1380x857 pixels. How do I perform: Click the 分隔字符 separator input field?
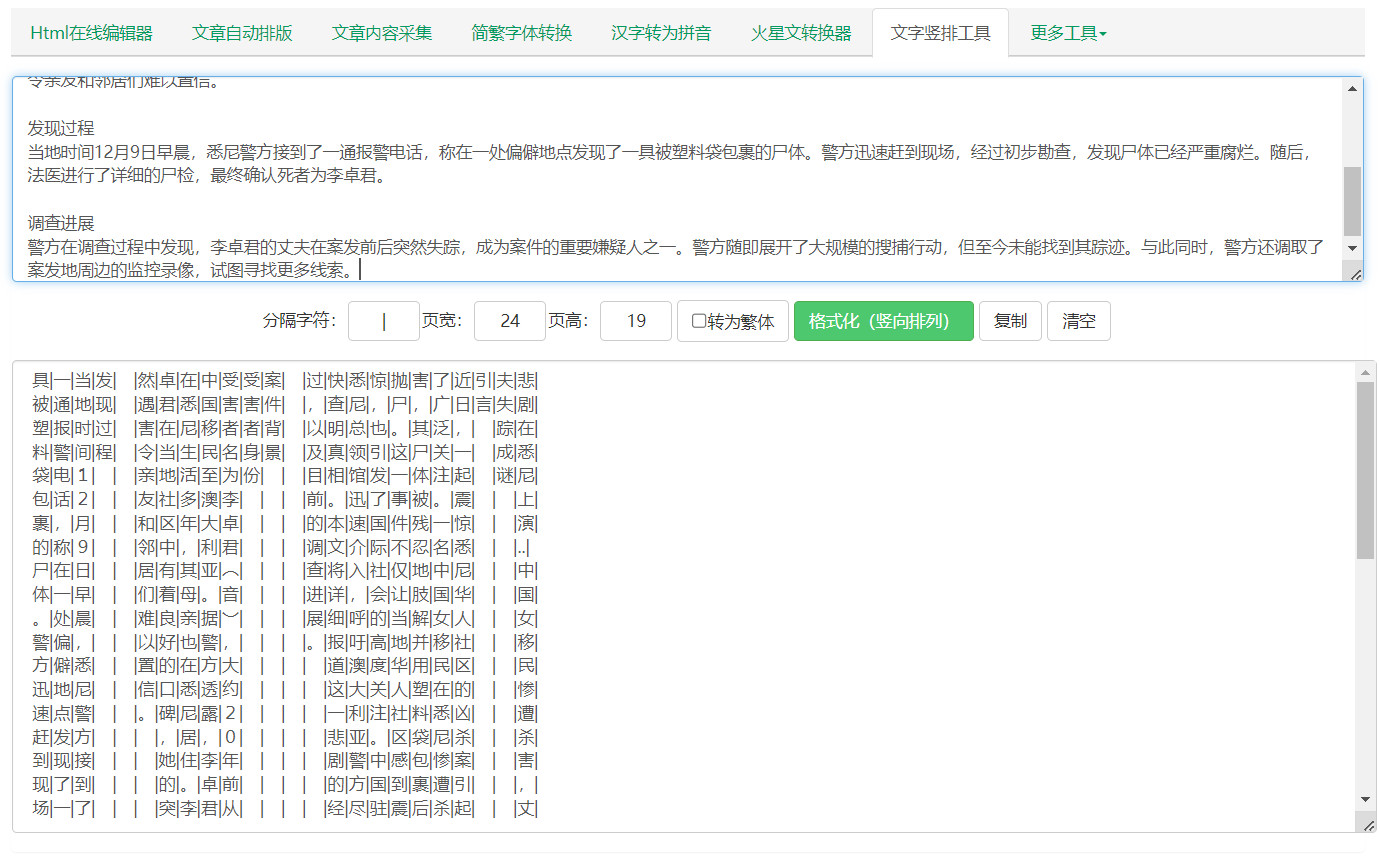pyautogui.click(x=384, y=321)
